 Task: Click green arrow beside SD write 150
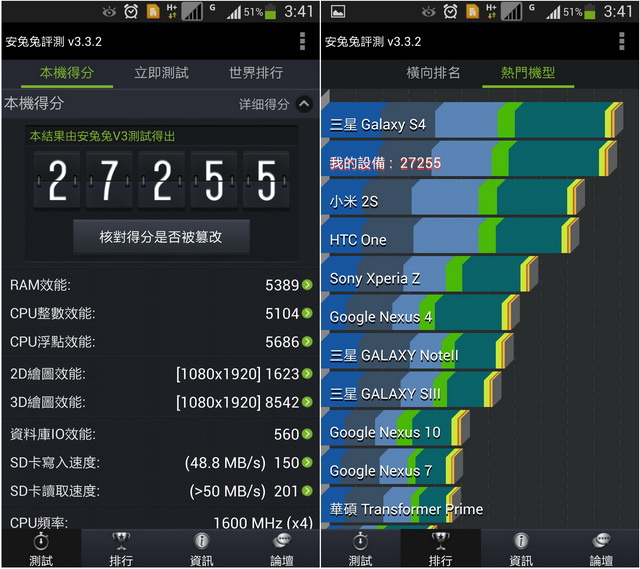(307, 462)
